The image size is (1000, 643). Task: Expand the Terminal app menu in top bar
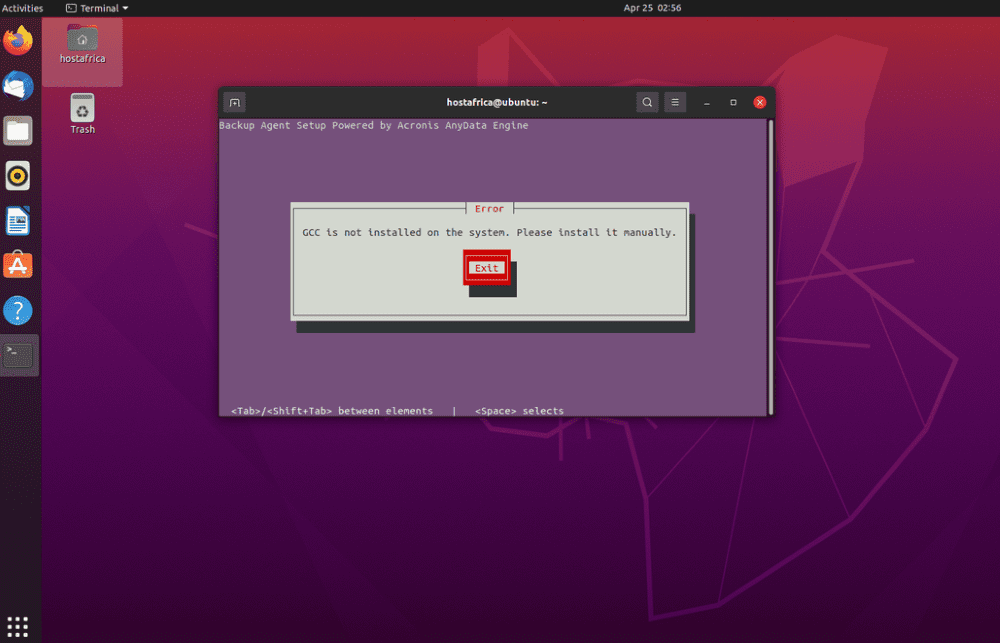coord(97,8)
